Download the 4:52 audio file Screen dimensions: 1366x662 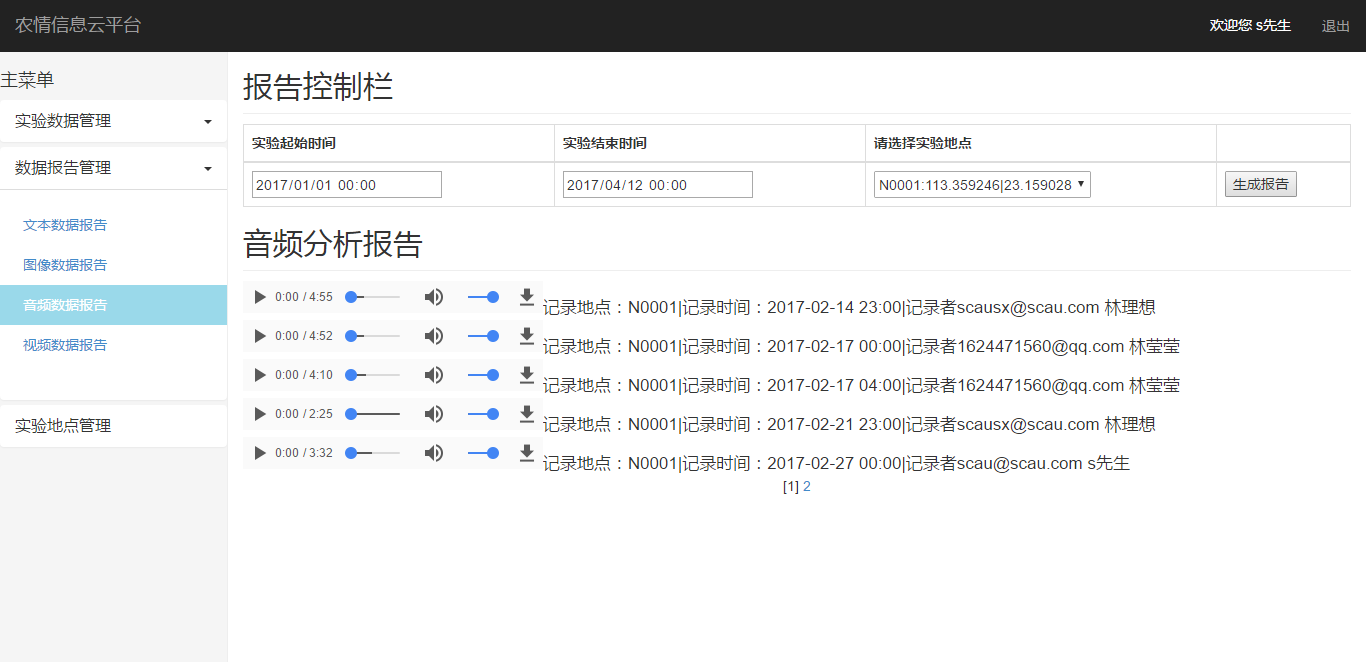click(x=527, y=336)
